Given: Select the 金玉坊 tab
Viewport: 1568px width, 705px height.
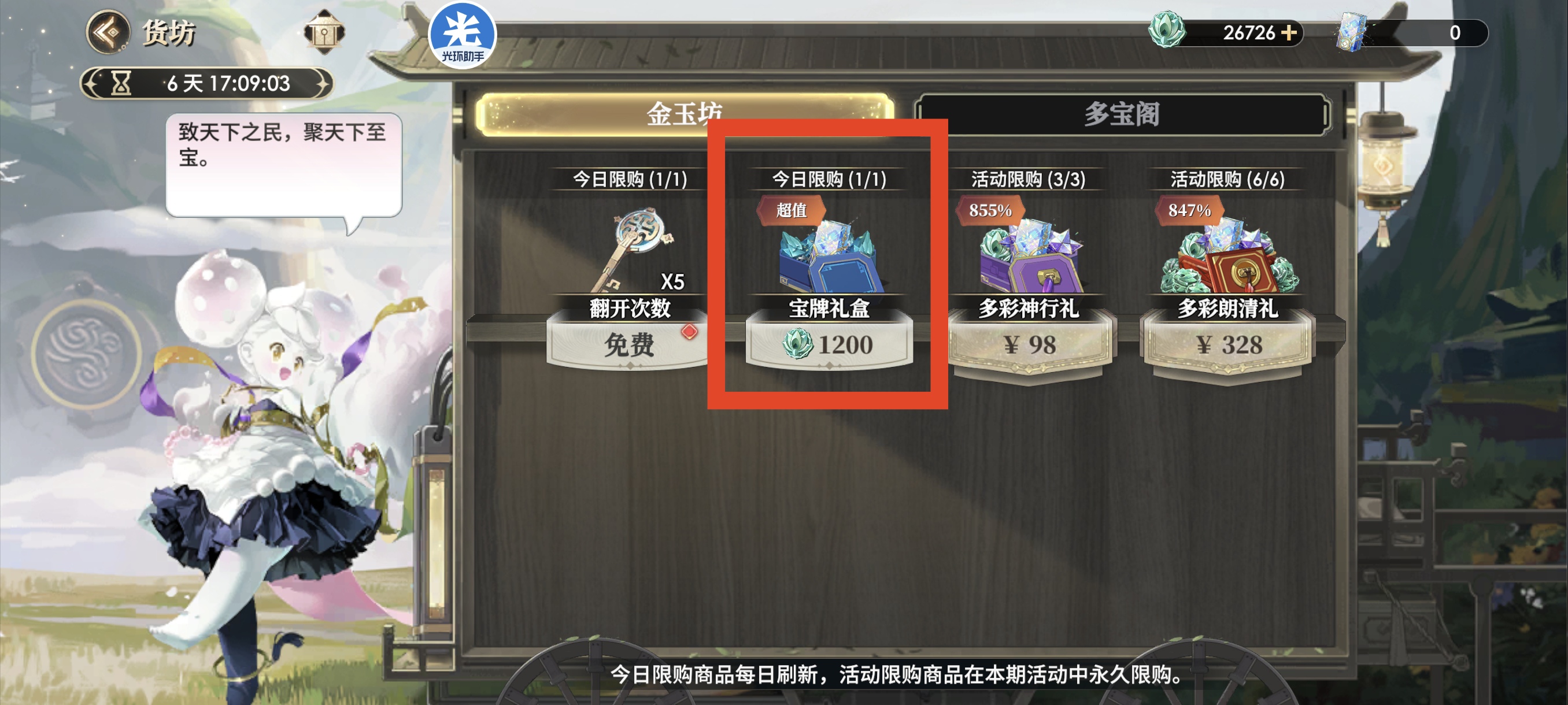Looking at the screenshot, I should (x=685, y=114).
